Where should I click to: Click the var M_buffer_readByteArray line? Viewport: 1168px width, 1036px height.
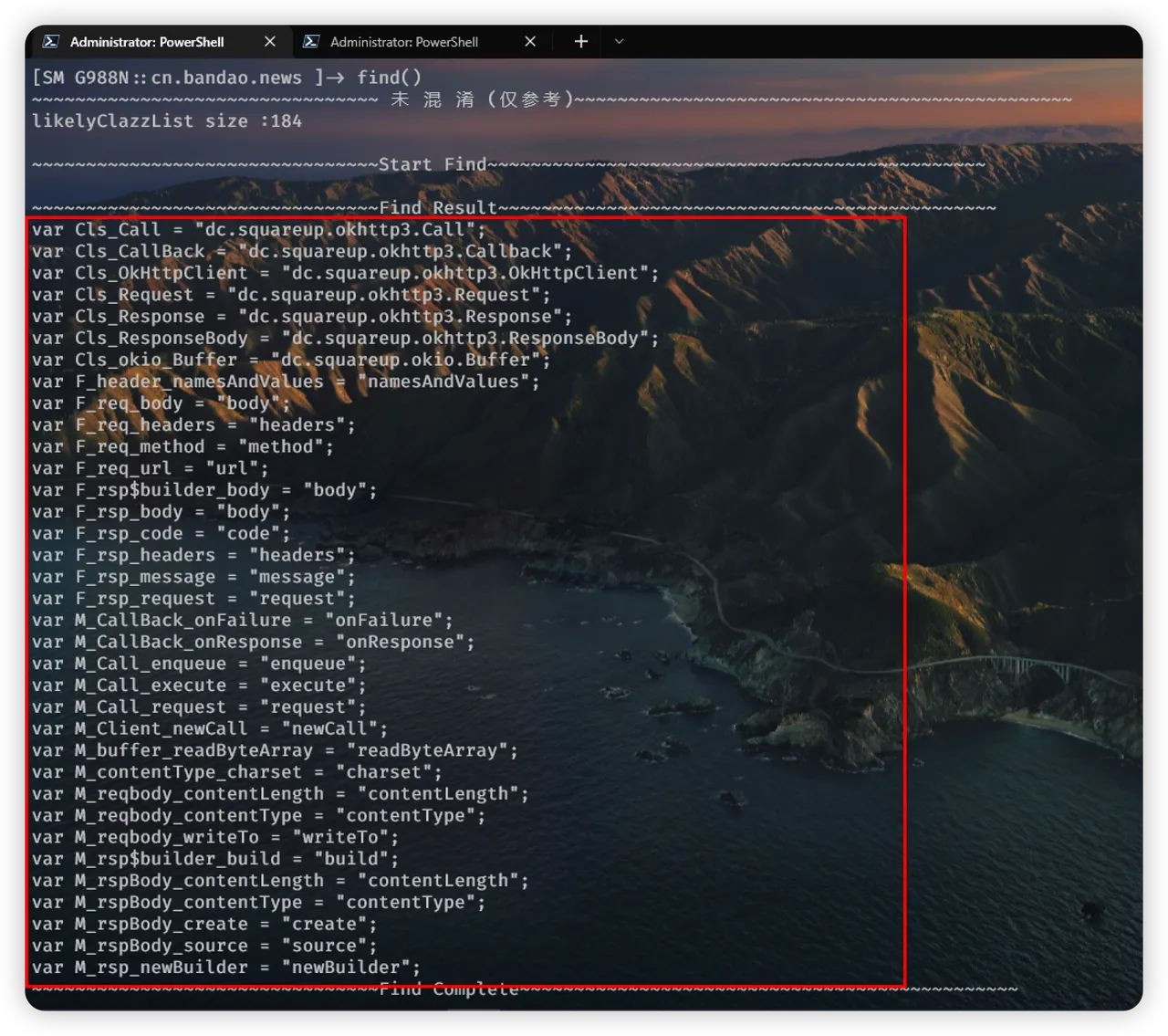[274, 750]
